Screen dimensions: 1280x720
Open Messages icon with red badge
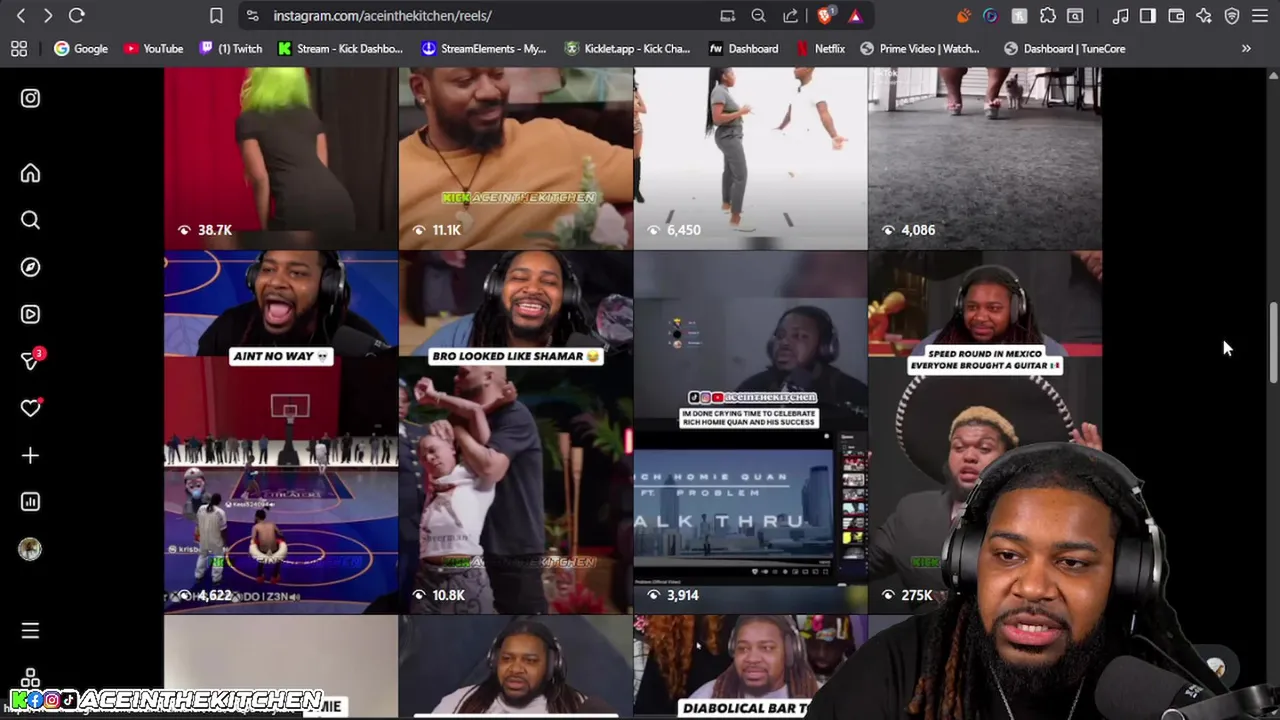(x=31, y=360)
